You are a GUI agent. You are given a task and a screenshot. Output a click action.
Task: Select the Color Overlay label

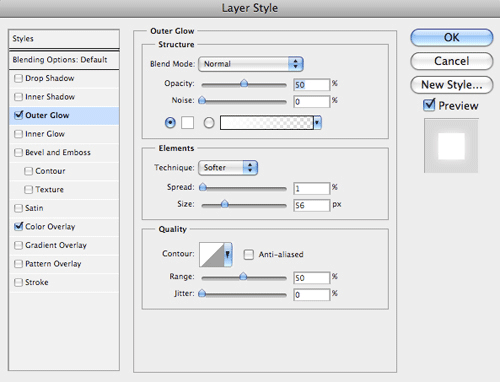(50, 227)
